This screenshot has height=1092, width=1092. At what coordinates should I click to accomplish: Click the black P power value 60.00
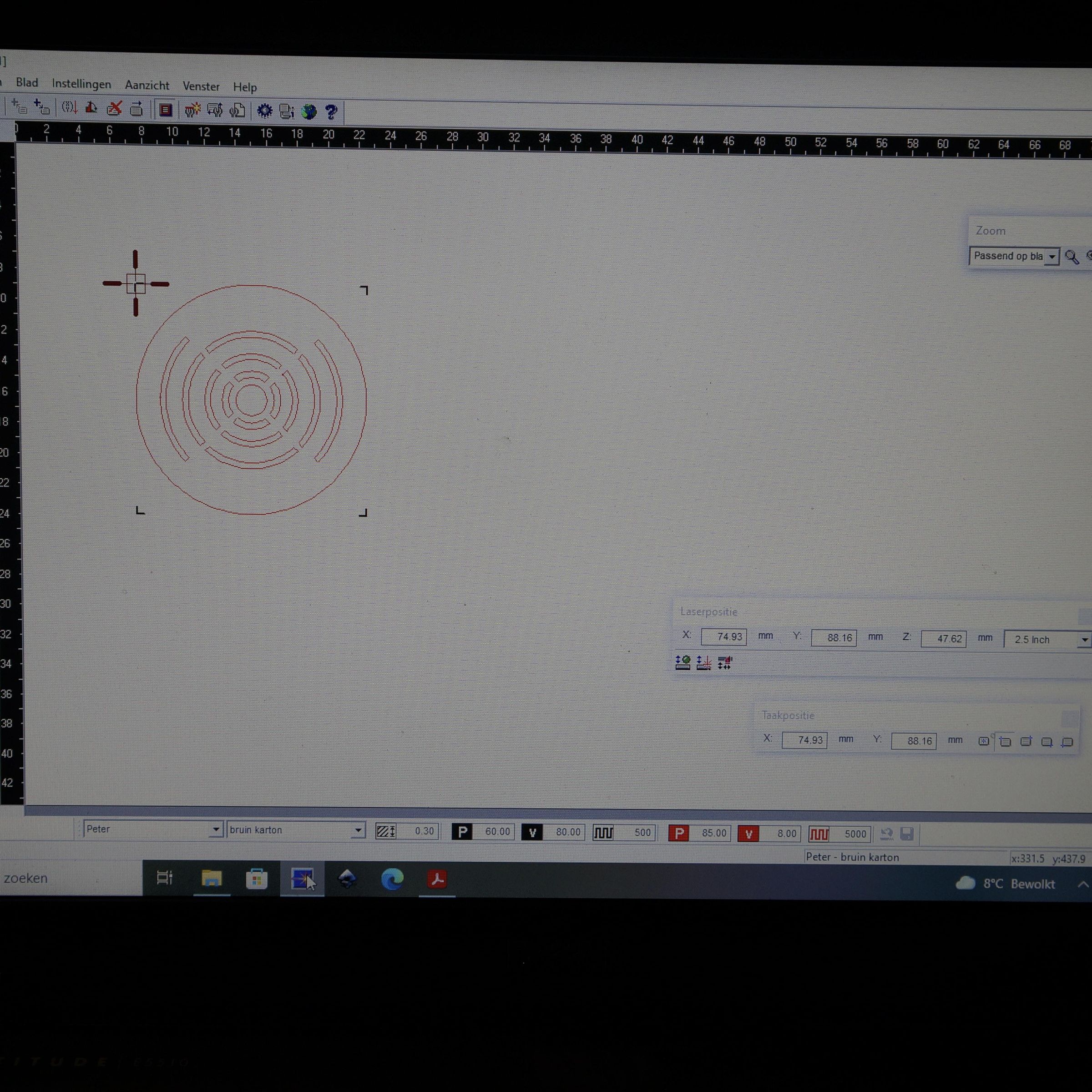click(493, 832)
